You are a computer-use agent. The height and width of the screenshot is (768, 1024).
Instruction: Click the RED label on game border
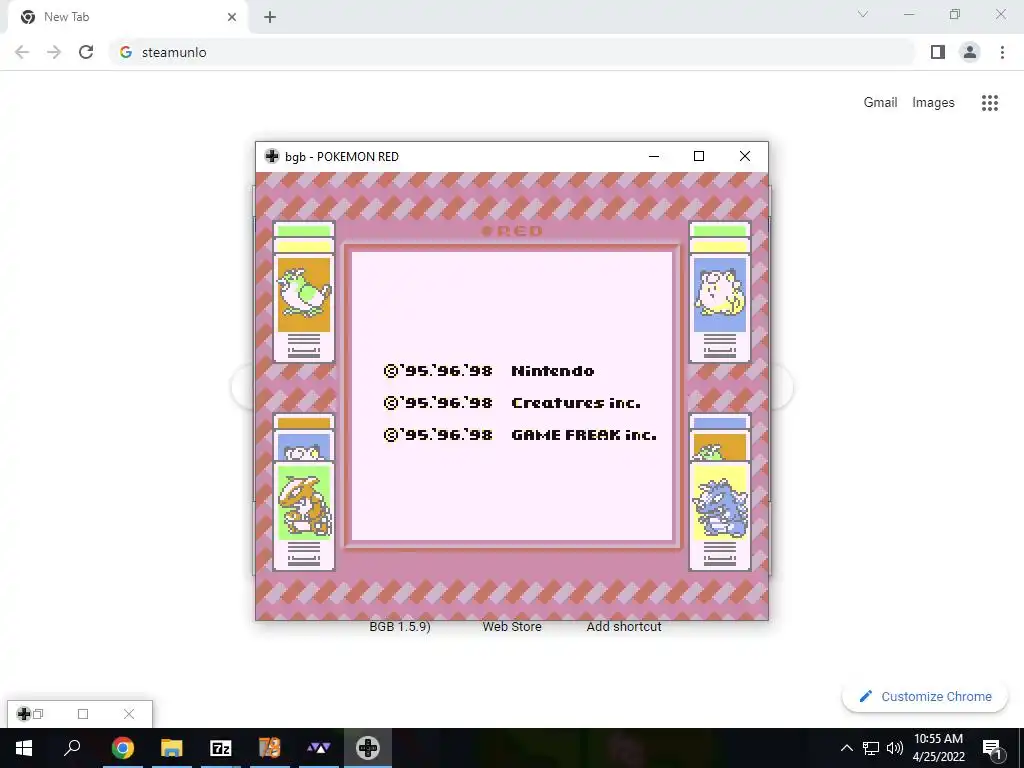tap(512, 231)
